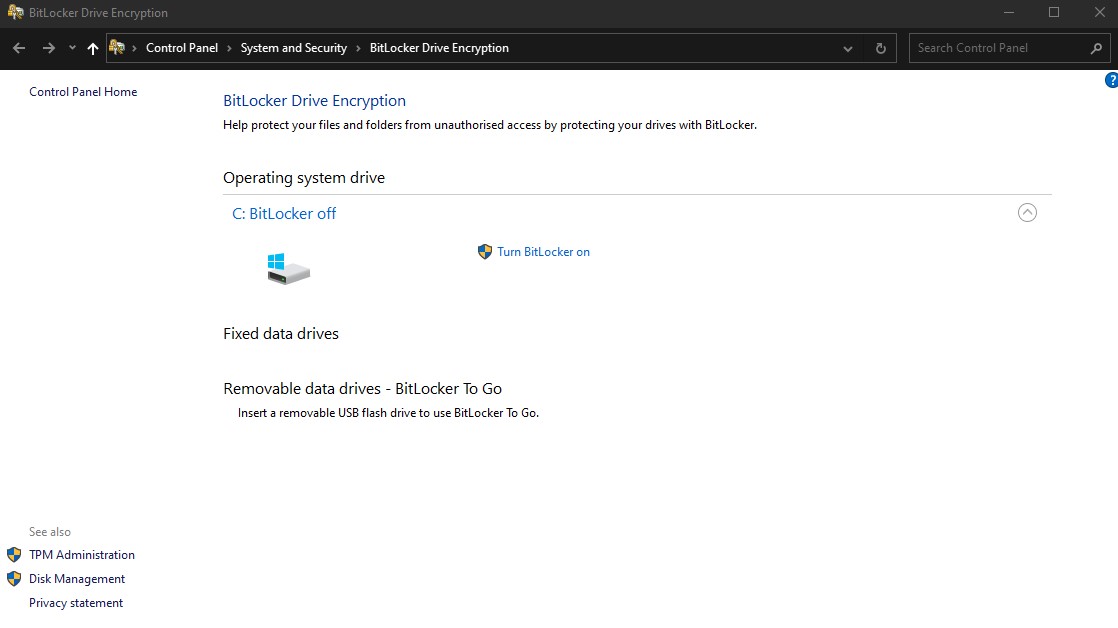Go up one level with up arrow
1118x628 pixels.
click(93, 48)
